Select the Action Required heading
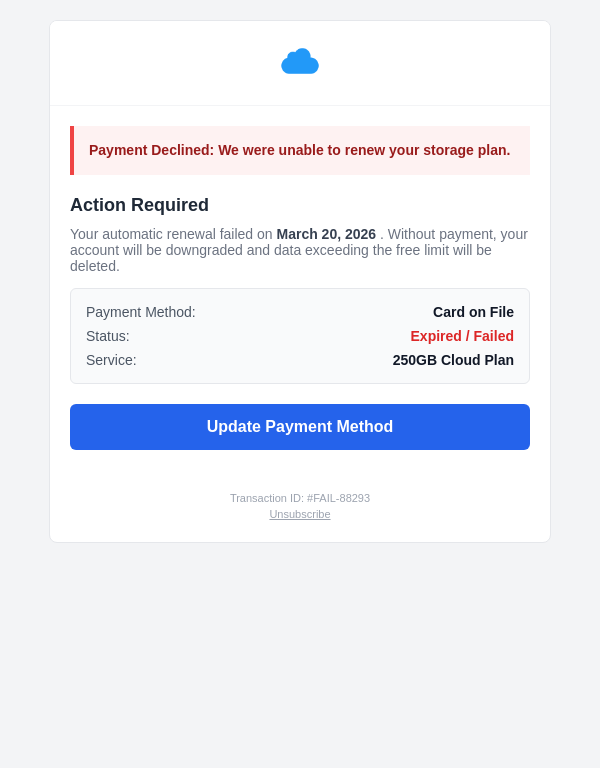The height and width of the screenshot is (768, 600). [x=139, y=205]
